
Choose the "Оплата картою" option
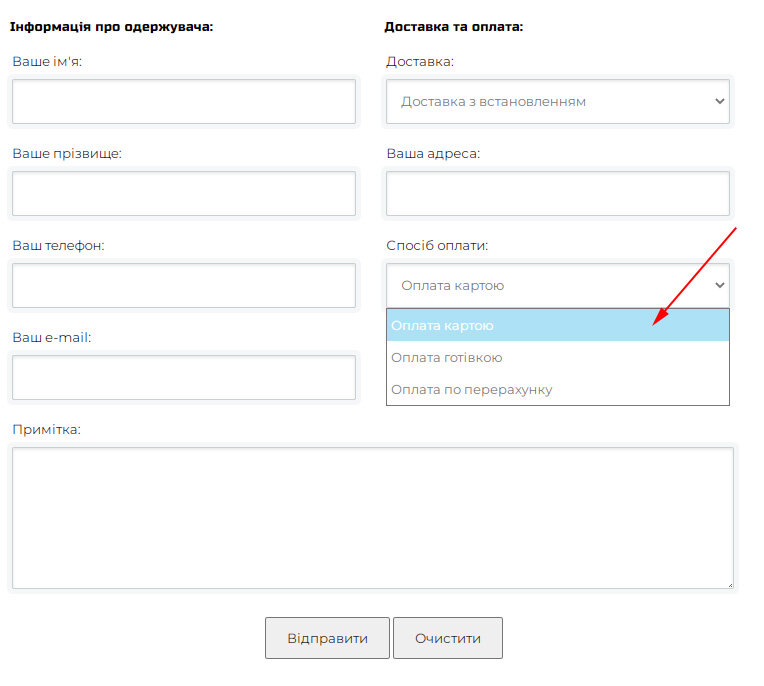pos(557,326)
